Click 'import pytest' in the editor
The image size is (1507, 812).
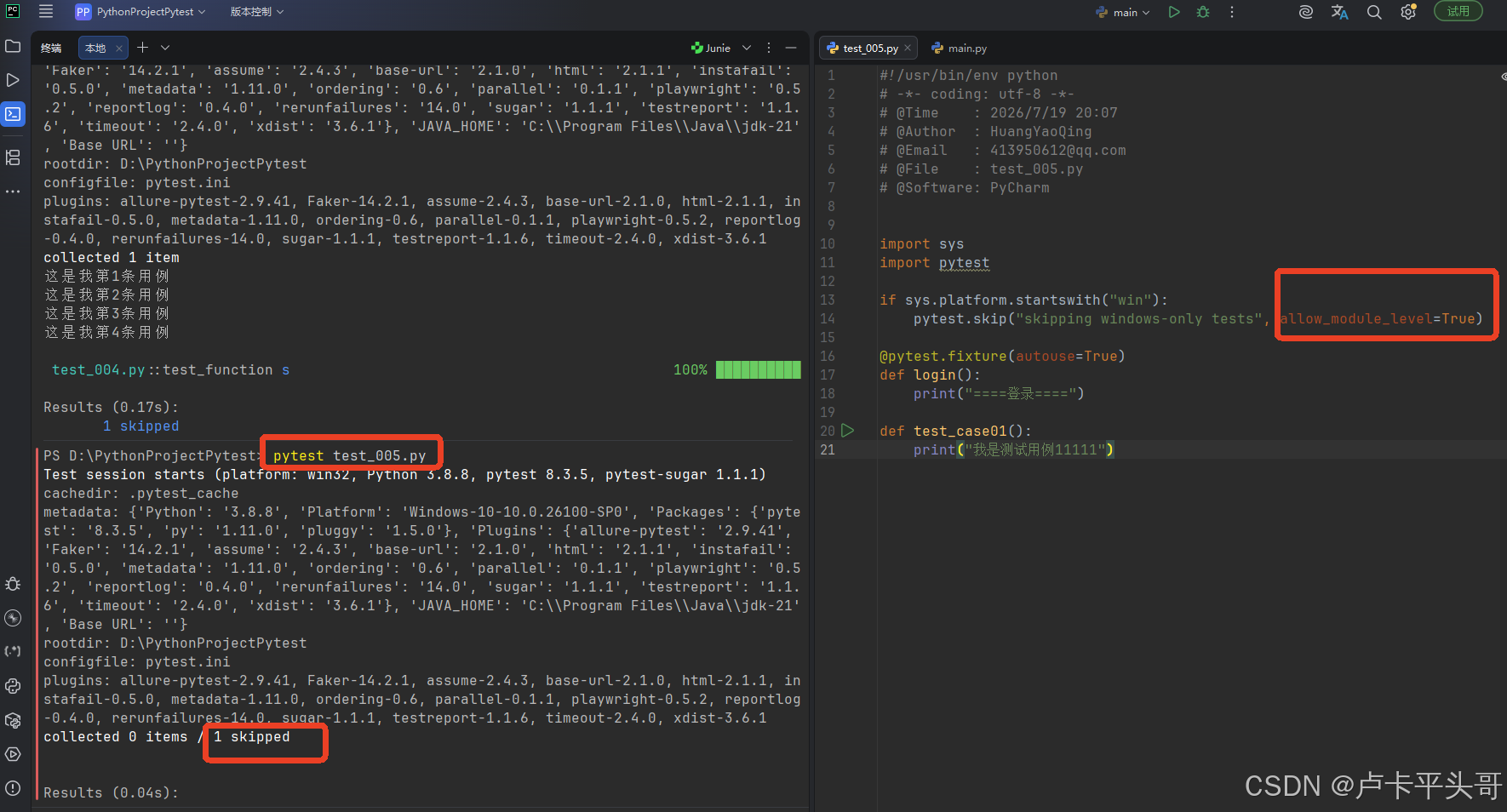[x=934, y=263]
